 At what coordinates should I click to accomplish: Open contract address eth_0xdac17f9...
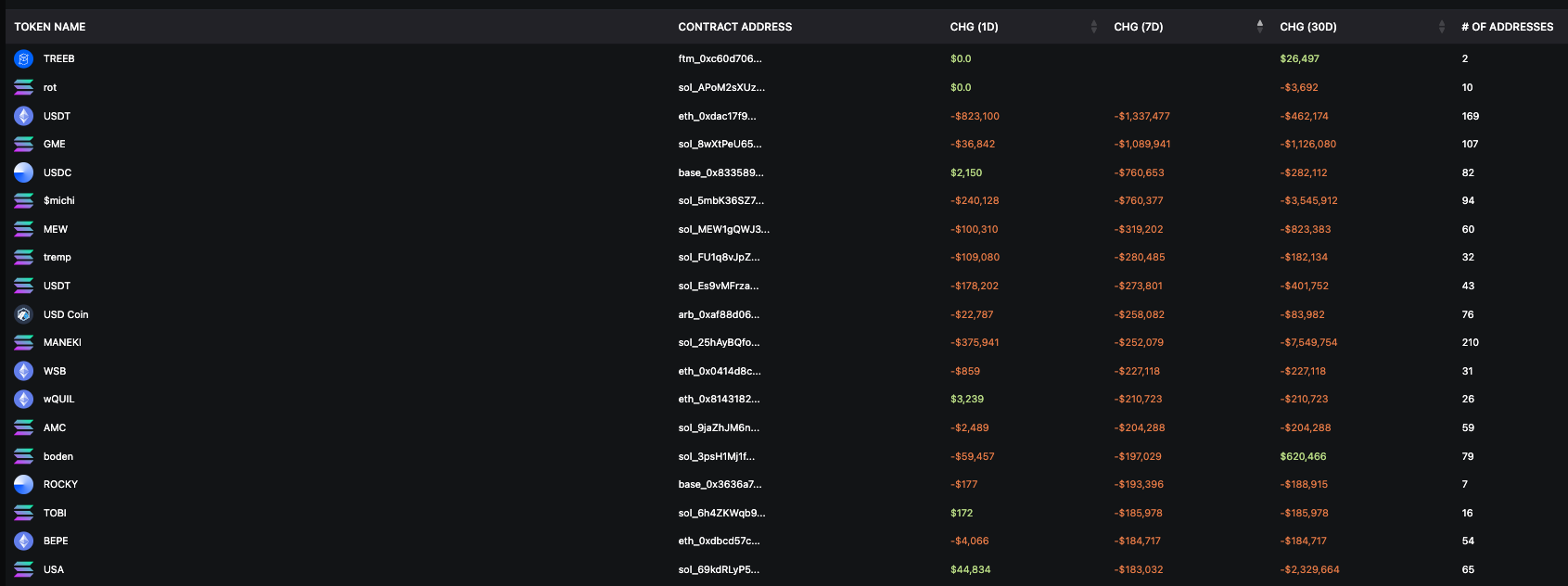(x=717, y=116)
